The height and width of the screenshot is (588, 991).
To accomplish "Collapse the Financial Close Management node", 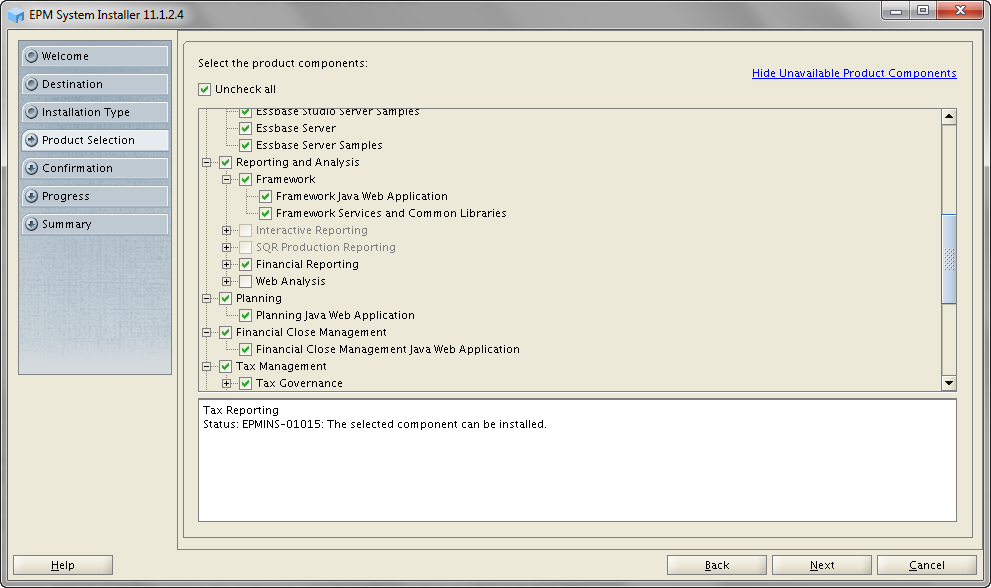I will 207,332.
